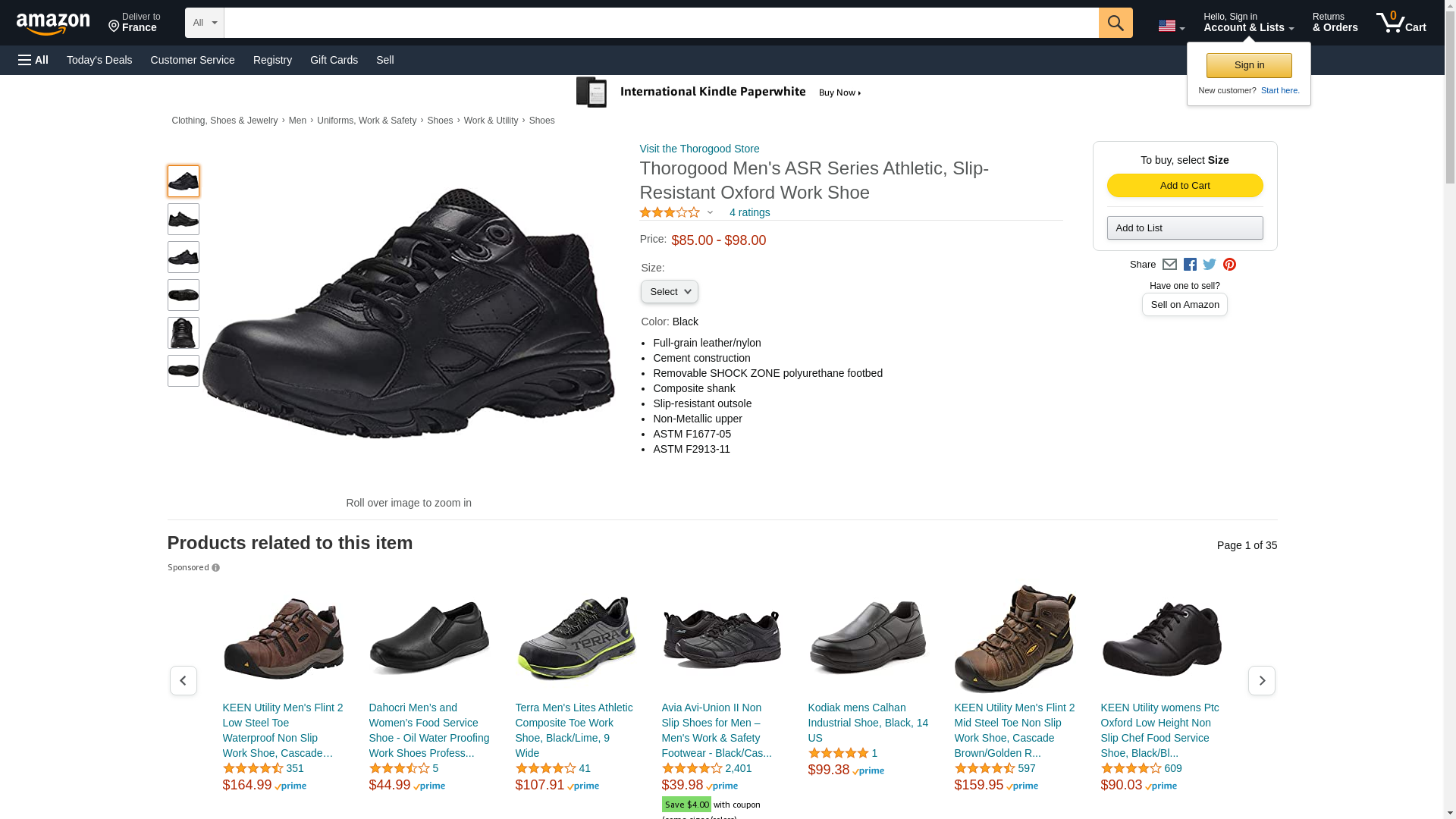Screen dimensions: 1456x819
Task: Open the All hamburger menu
Action: pyautogui.click(x=33, y=60)
